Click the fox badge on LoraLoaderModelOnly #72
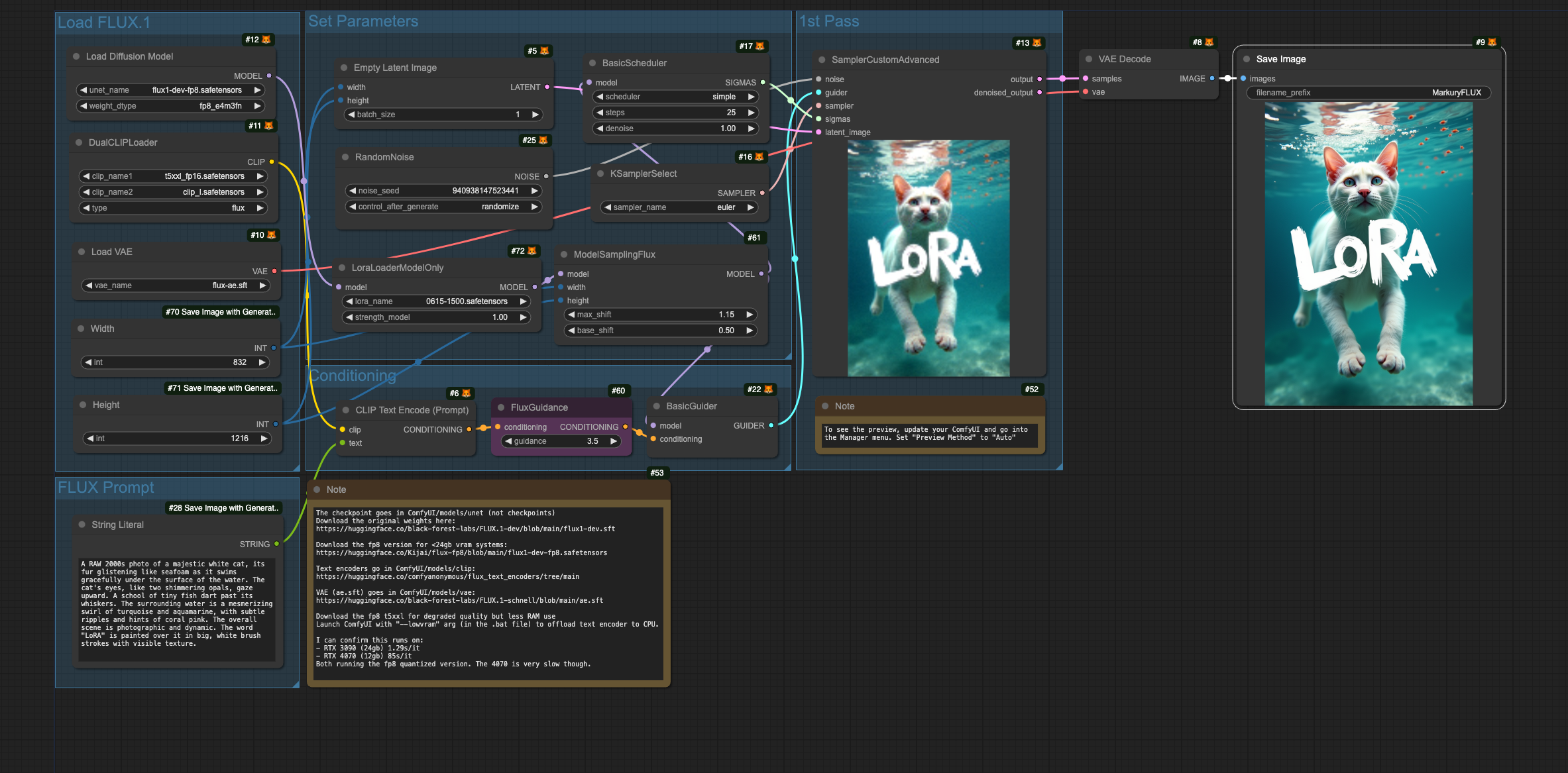 click(x=532, y=251)
